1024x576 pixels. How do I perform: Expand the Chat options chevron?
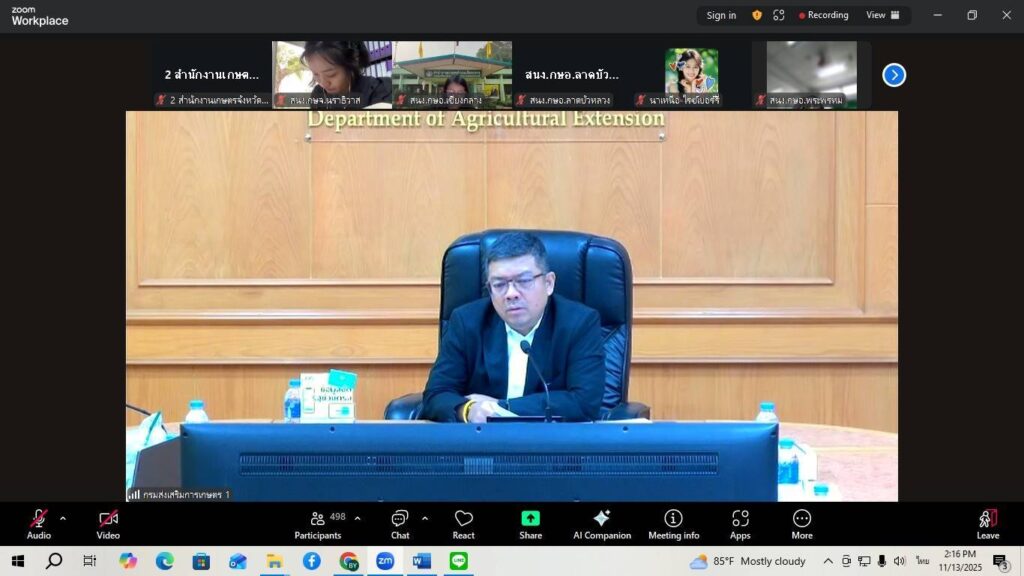point(425,518)
